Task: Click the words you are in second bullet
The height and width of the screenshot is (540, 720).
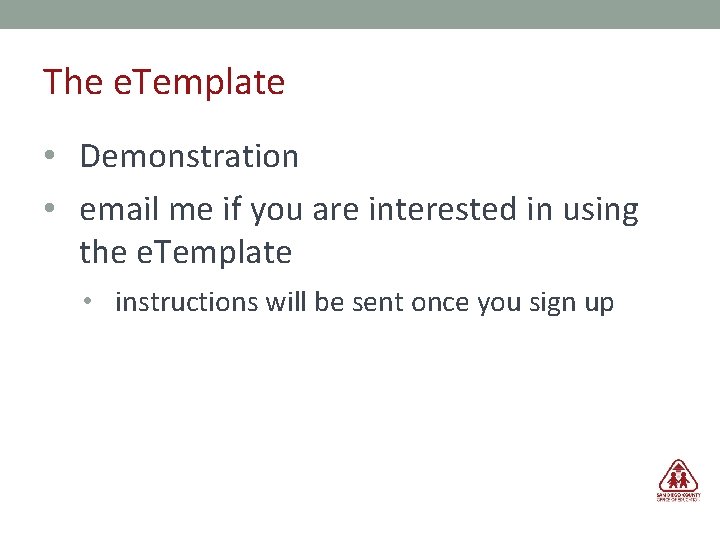Action: coord(304,211)
